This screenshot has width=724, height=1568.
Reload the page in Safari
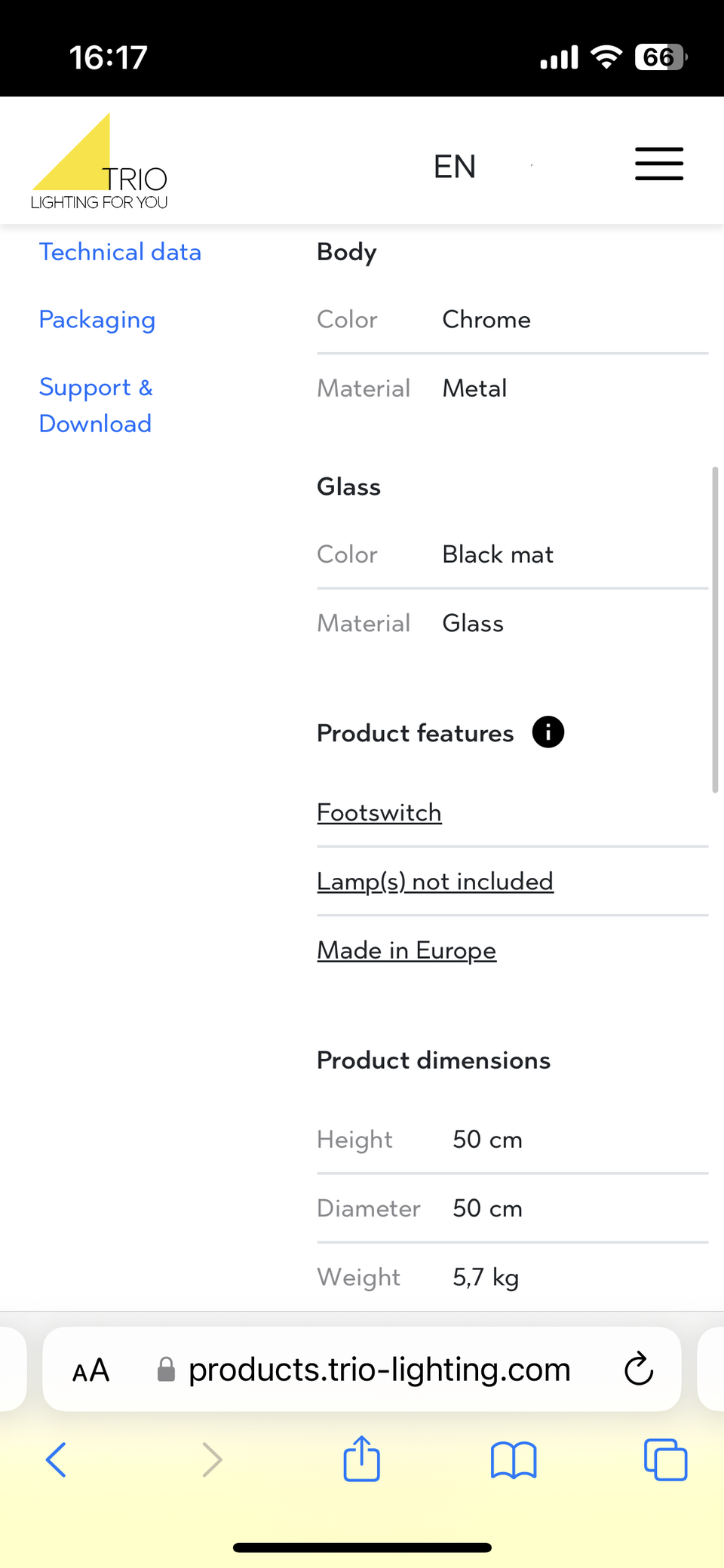click(x=638, y=1369)
